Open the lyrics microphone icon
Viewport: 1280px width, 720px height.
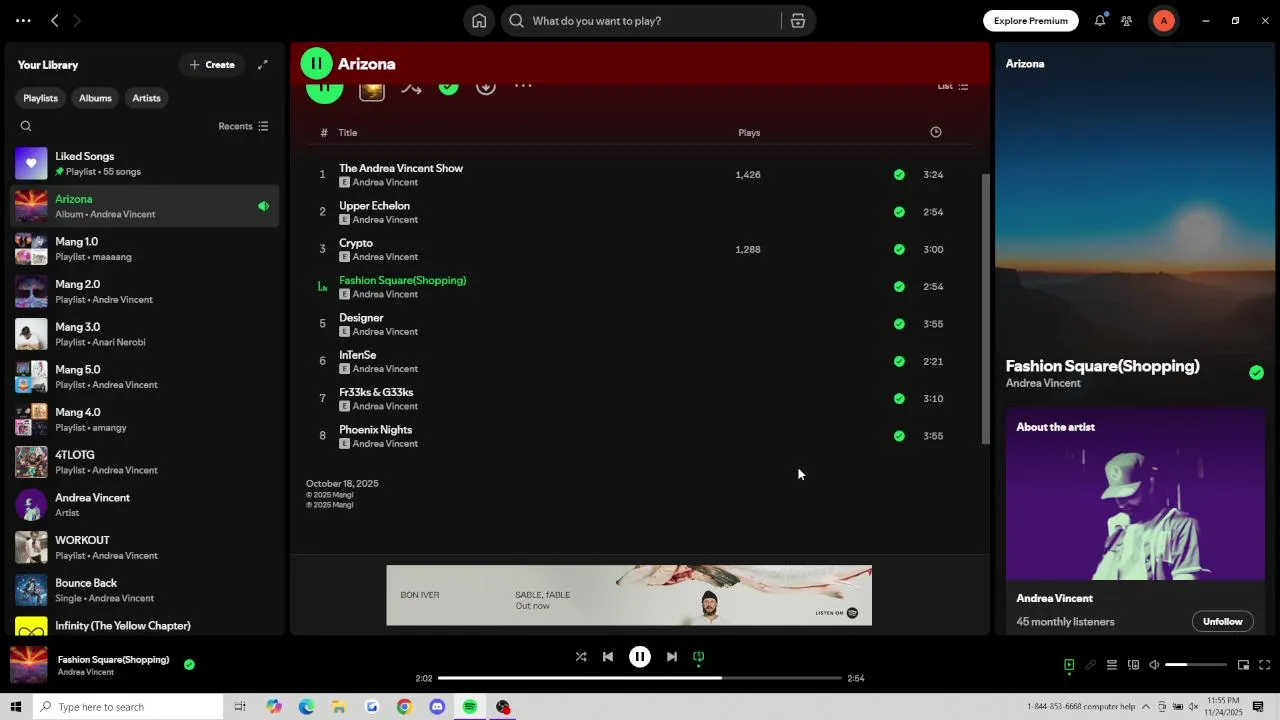[1091, 665]
